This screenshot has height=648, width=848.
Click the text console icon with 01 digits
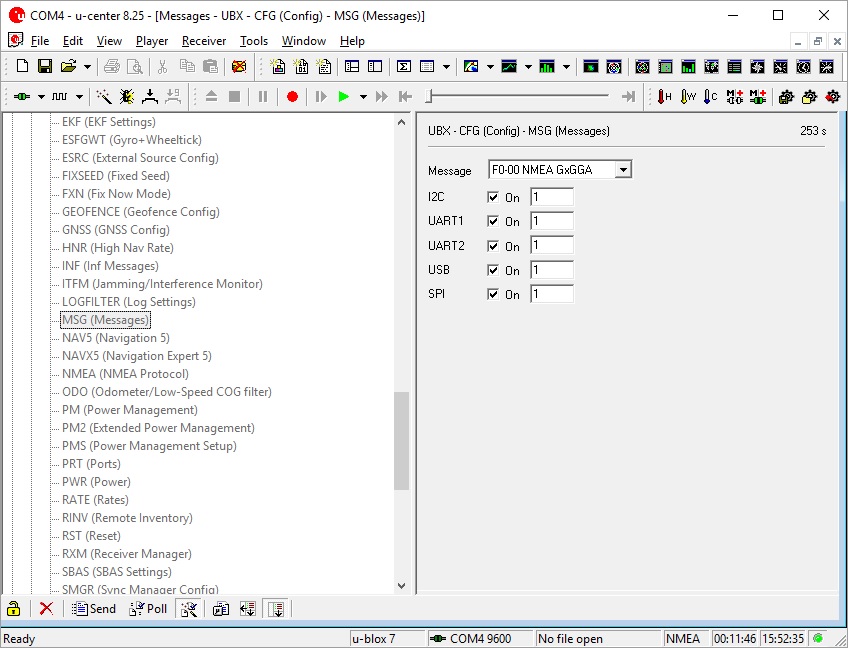301,67
